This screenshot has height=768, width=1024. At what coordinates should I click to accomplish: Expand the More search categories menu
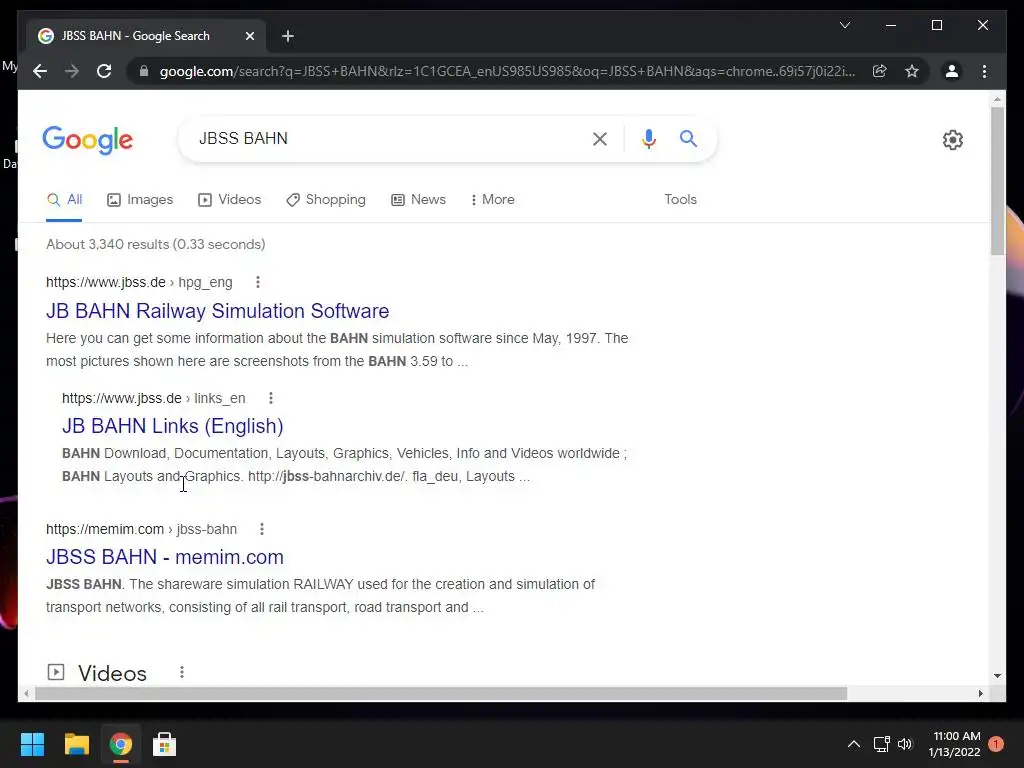492,200
